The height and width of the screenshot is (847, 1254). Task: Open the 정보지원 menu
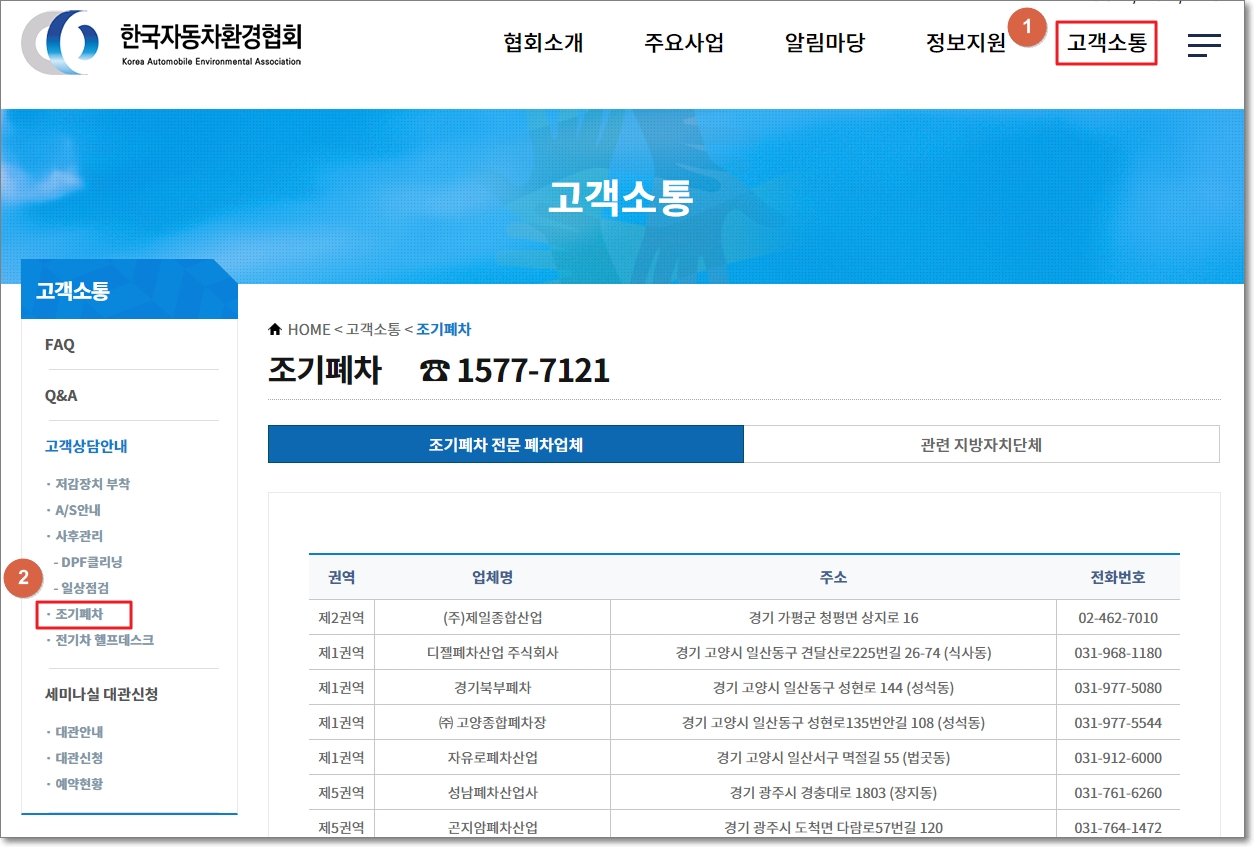point(966,43)
